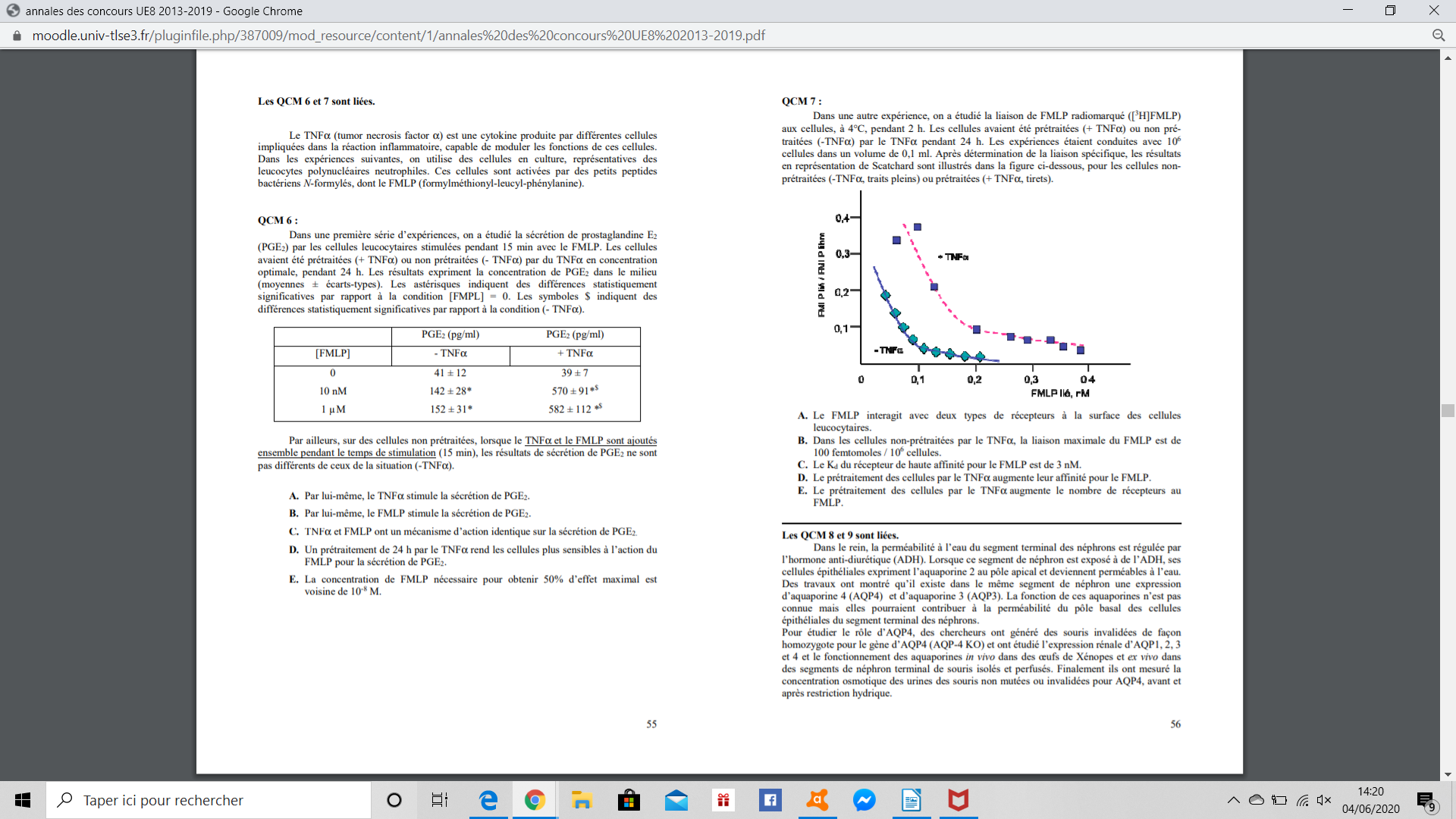Click the clock and date display
1456x819 pixels.
click(x=1370, y=800)
